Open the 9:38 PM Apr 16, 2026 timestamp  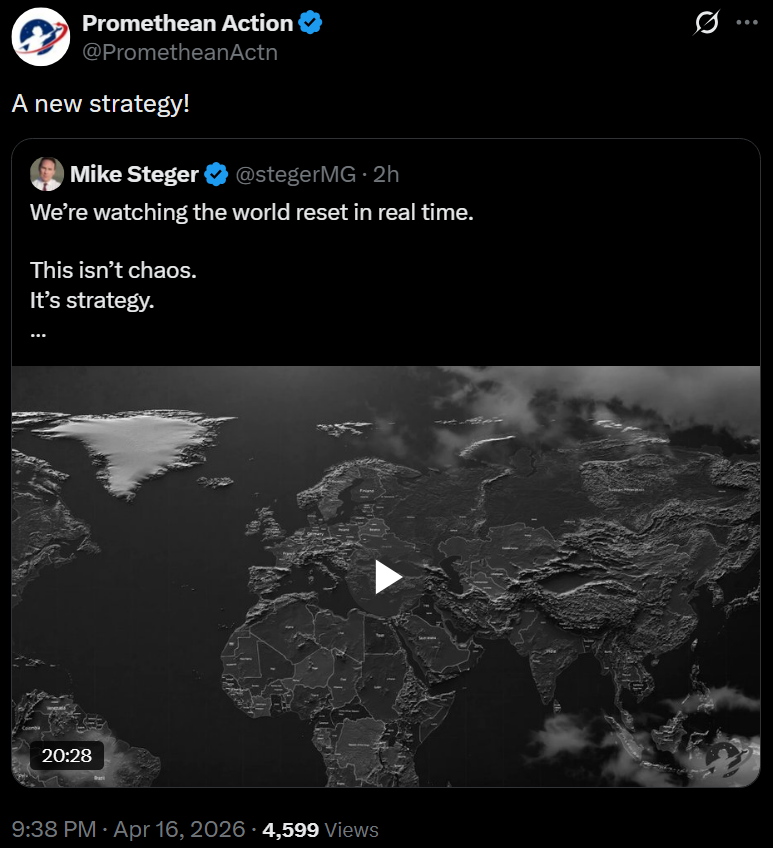(x=129, y=829)
